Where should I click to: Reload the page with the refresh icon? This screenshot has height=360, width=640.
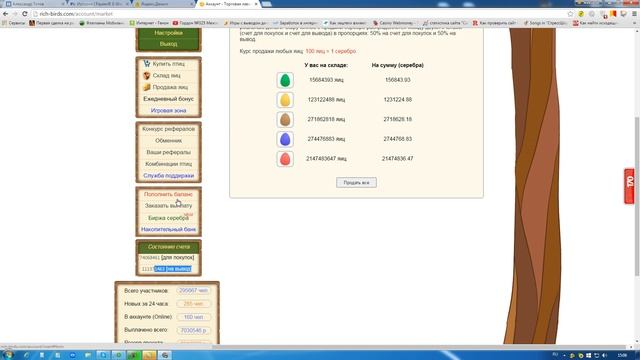point(24,14)
